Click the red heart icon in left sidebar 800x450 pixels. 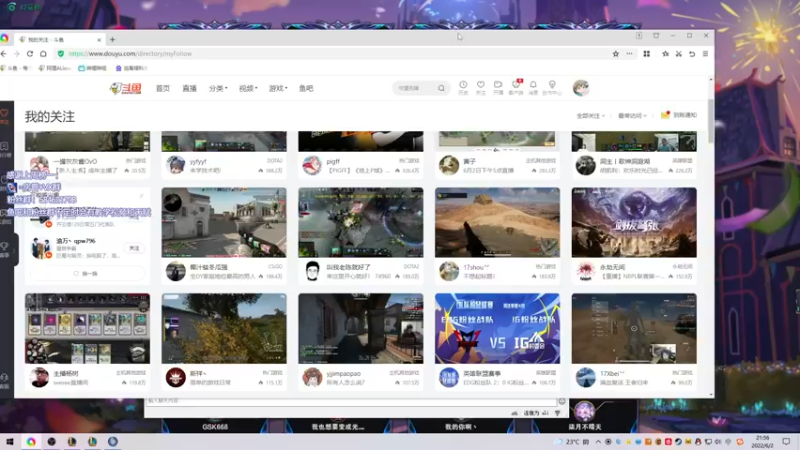point(4,115)
